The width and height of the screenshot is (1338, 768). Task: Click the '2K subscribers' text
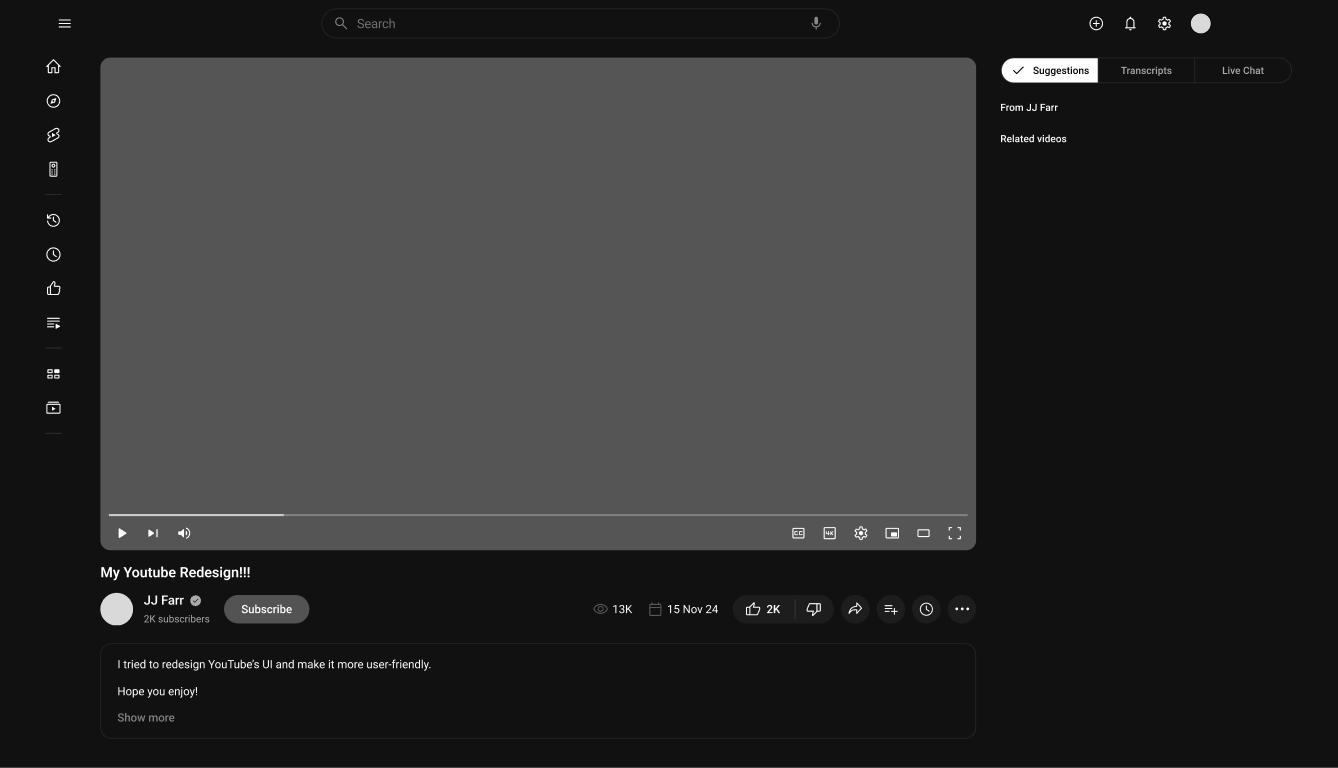[x=177, y=619]
